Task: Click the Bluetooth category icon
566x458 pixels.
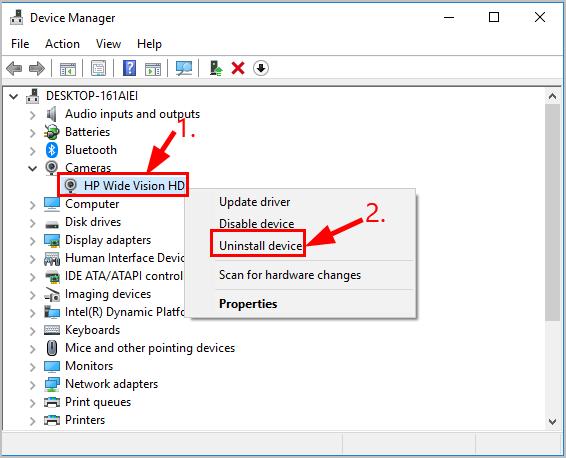Action: (x=52, y=150)
